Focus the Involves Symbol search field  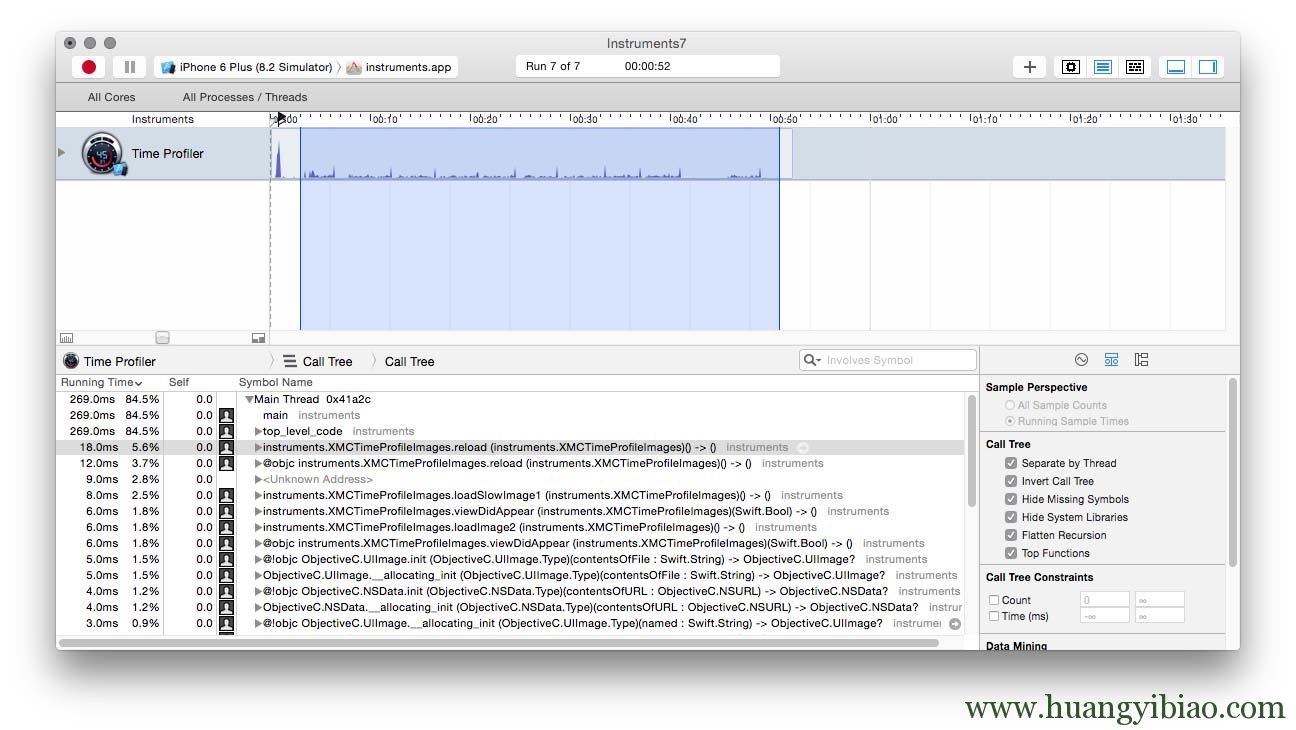tap(888, 360)
